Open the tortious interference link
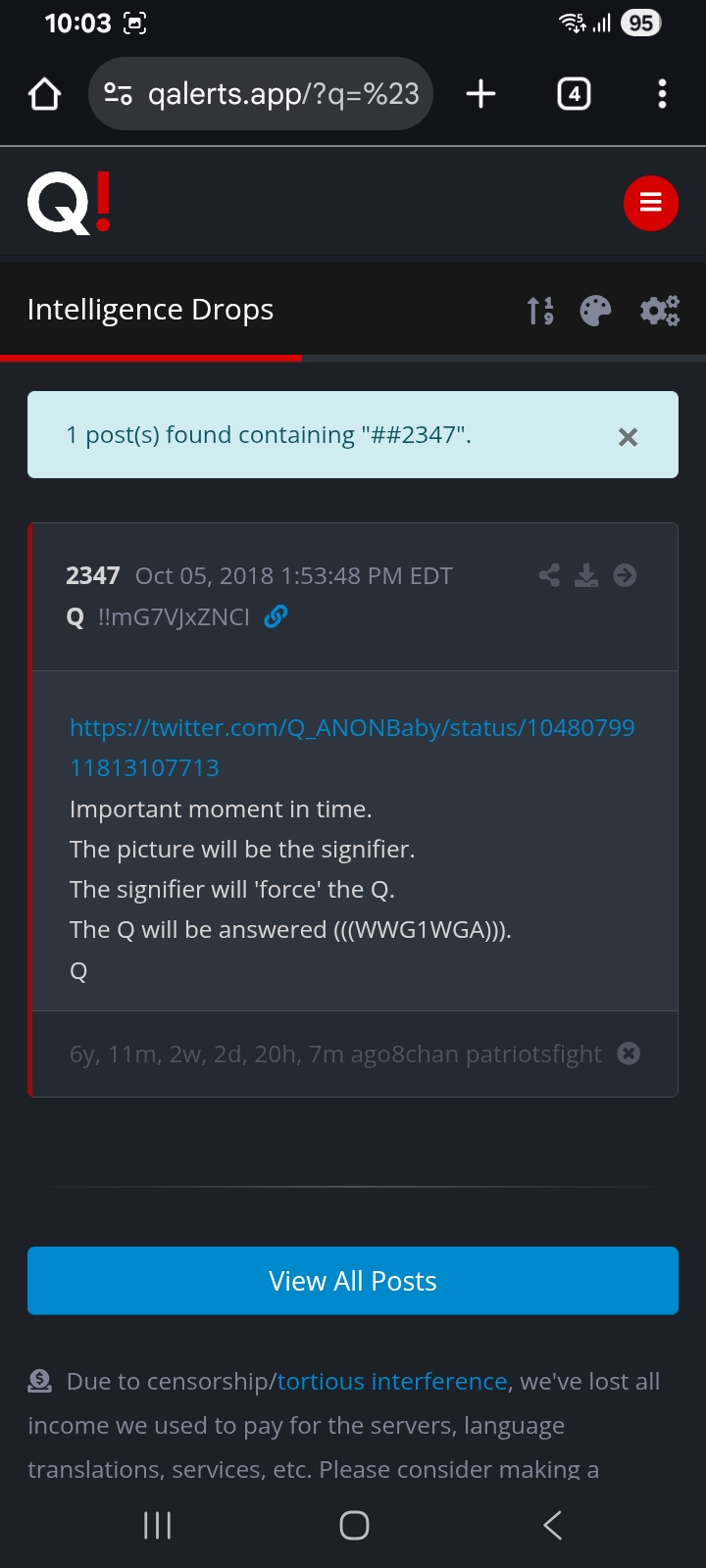 click(392, 1381)
